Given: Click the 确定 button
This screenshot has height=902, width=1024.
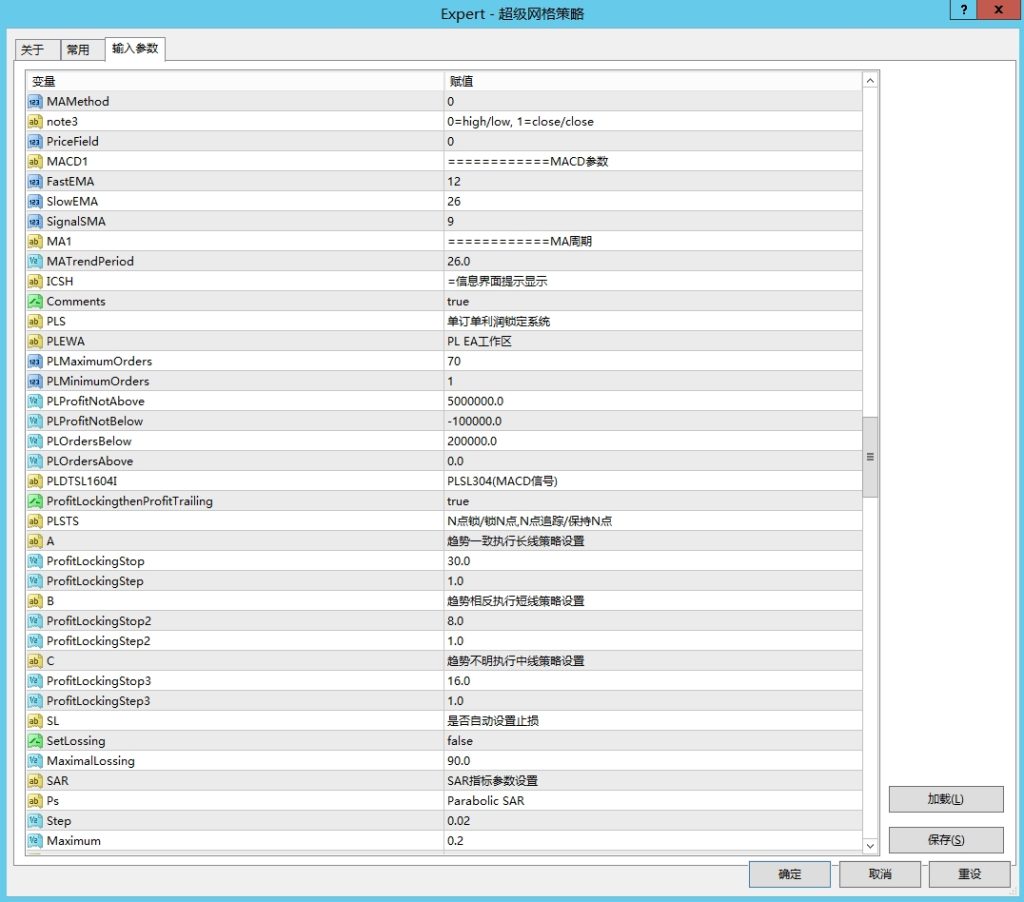Looking at the screenshot, I should point(789,874).
